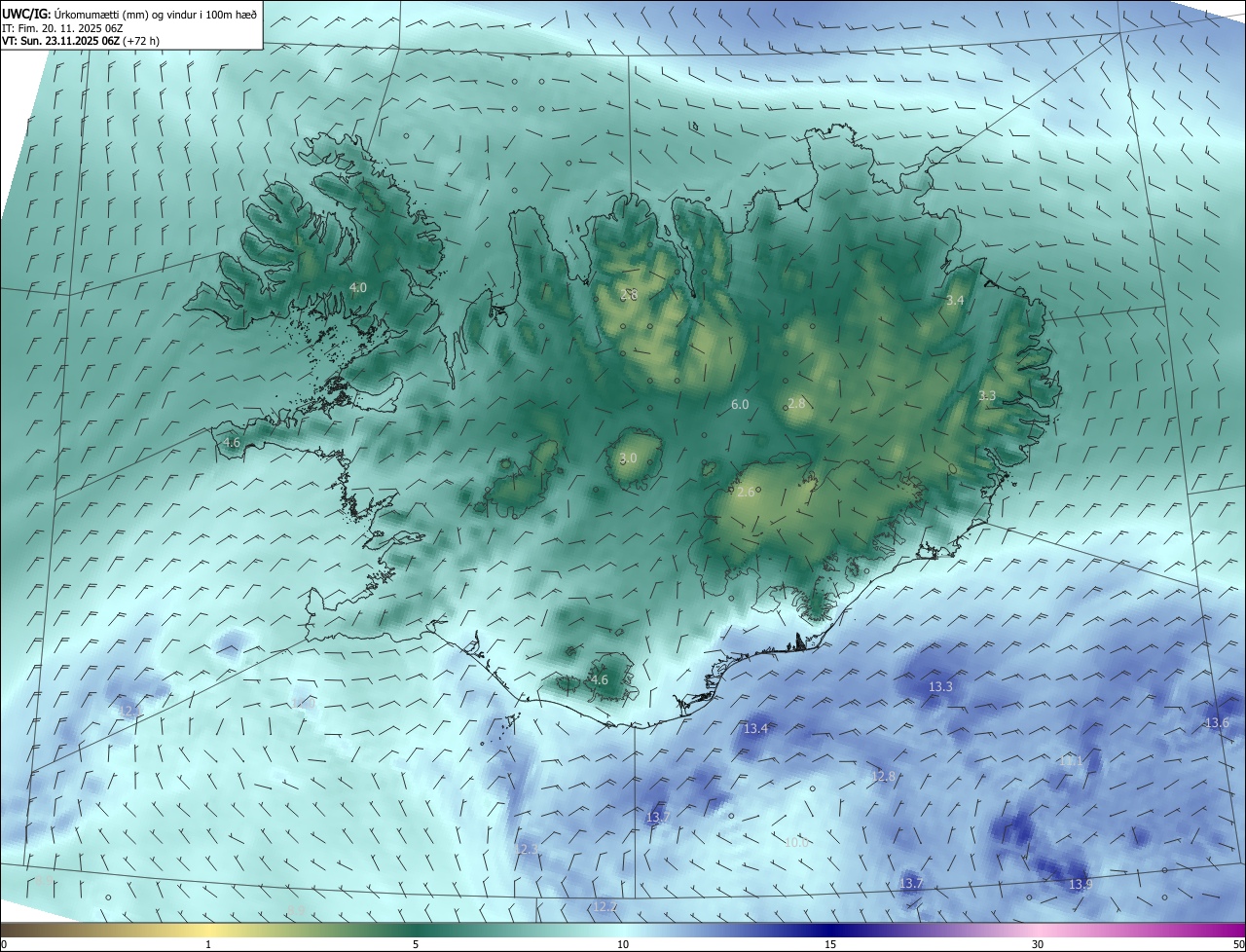Screen dimensions: 1246x952
Task: Click the 3.4 value label in northeast Iceland
Action: click(955, 300)
